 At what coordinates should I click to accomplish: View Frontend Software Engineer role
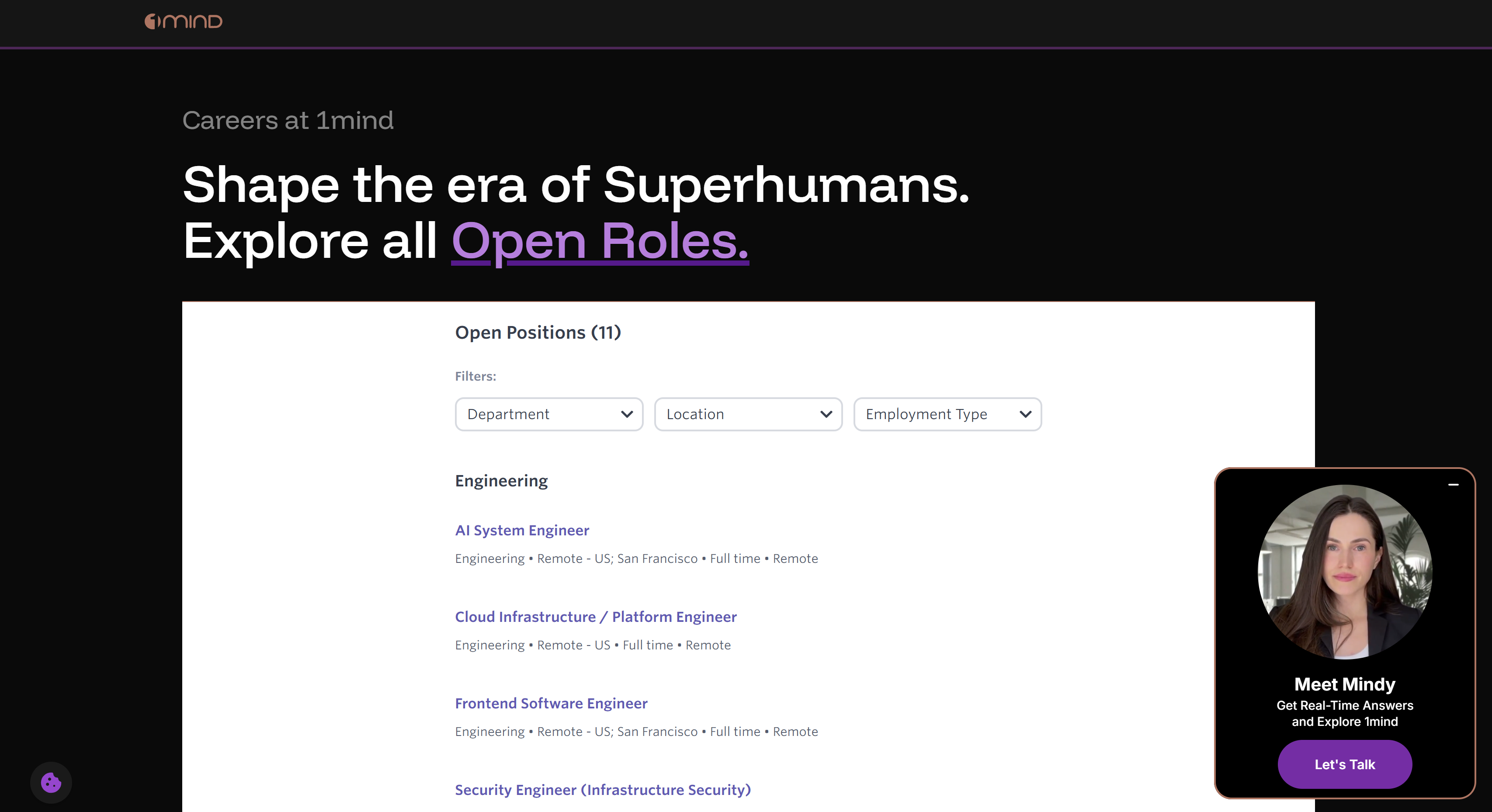pyautogui.click(x=551, y=703)
